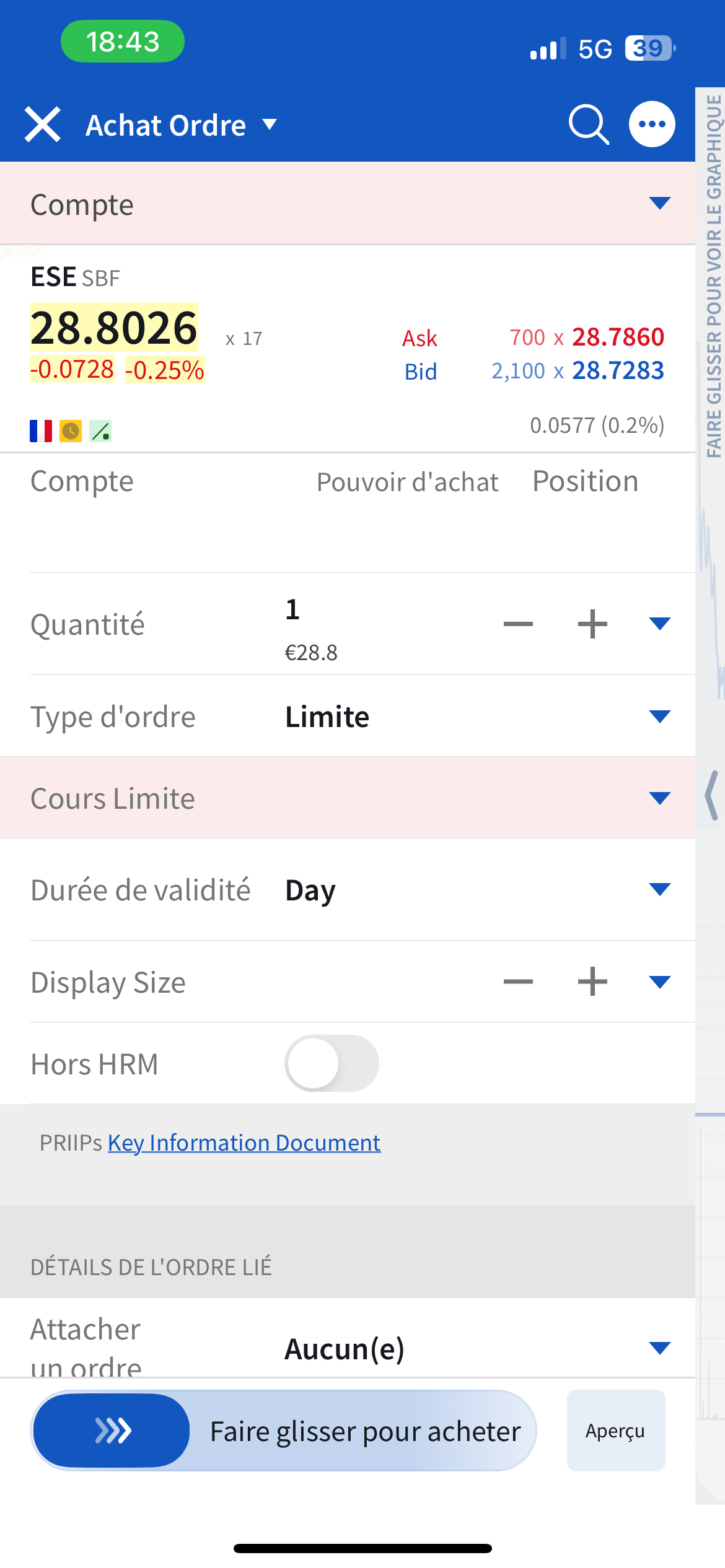Increase Display Size with plus button
This screenshot has width=725, height=1568.
coord(592,982)
